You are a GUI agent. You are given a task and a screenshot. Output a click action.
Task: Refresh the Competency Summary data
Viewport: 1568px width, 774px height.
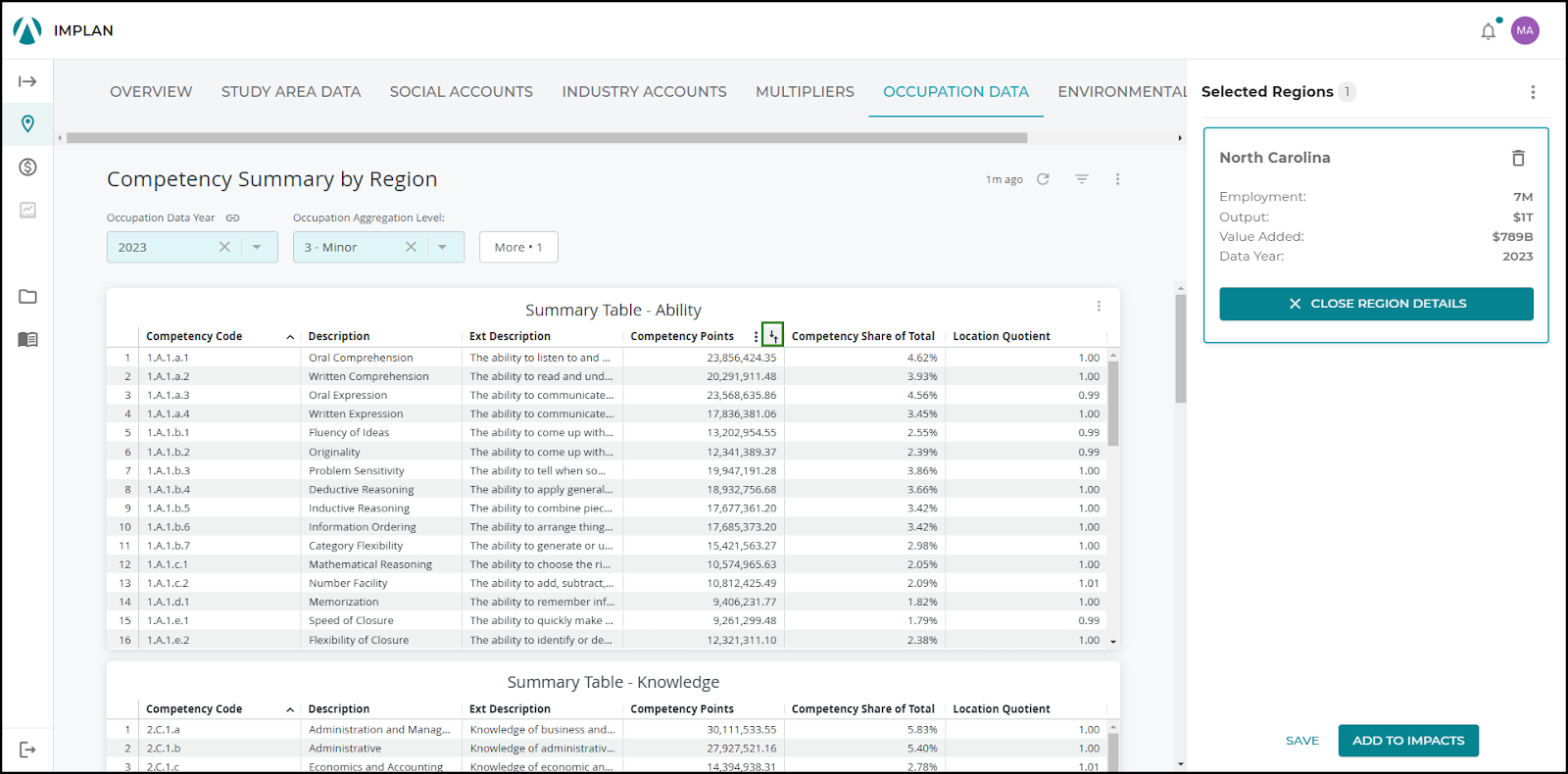click(1043, 179)
